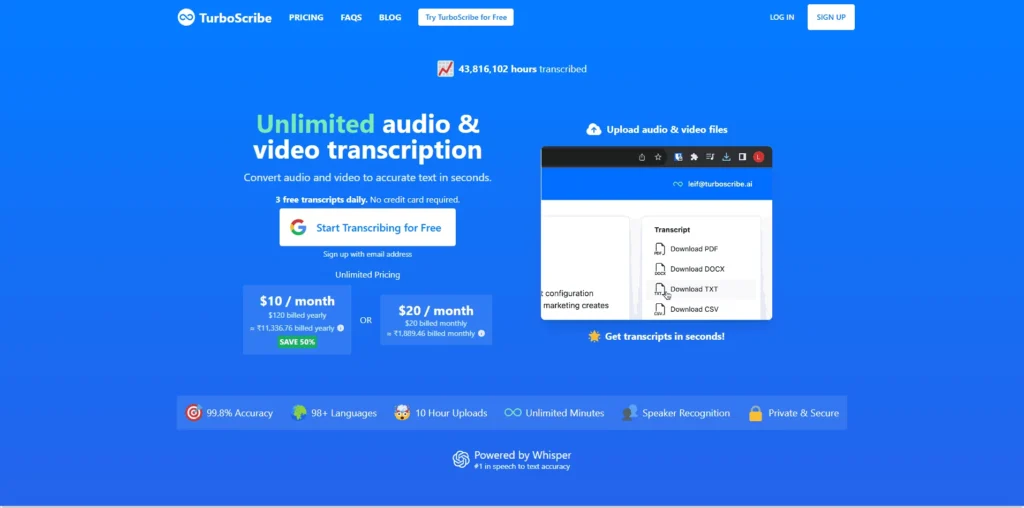The width and height of the screenshot is (1024, 508).
Task: Click the cloud upload icon
Action: click(x=594, y=129)
